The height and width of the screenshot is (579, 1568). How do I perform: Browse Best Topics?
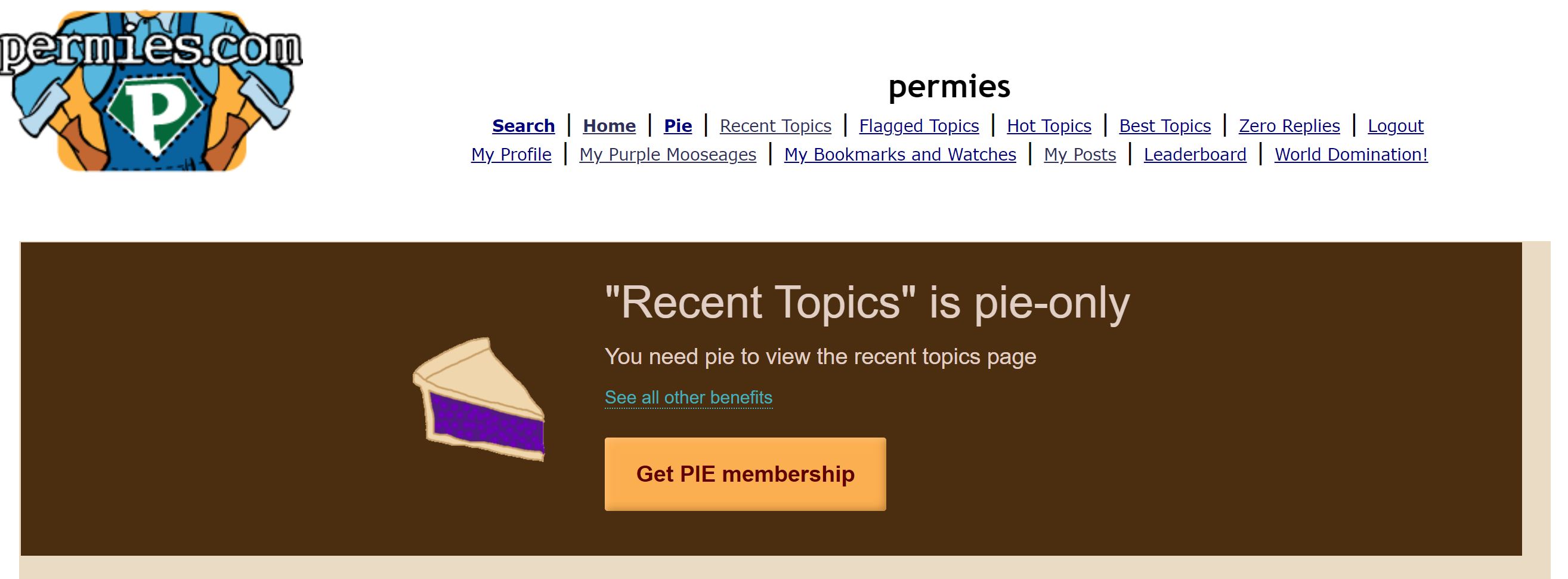[1164, 126]
